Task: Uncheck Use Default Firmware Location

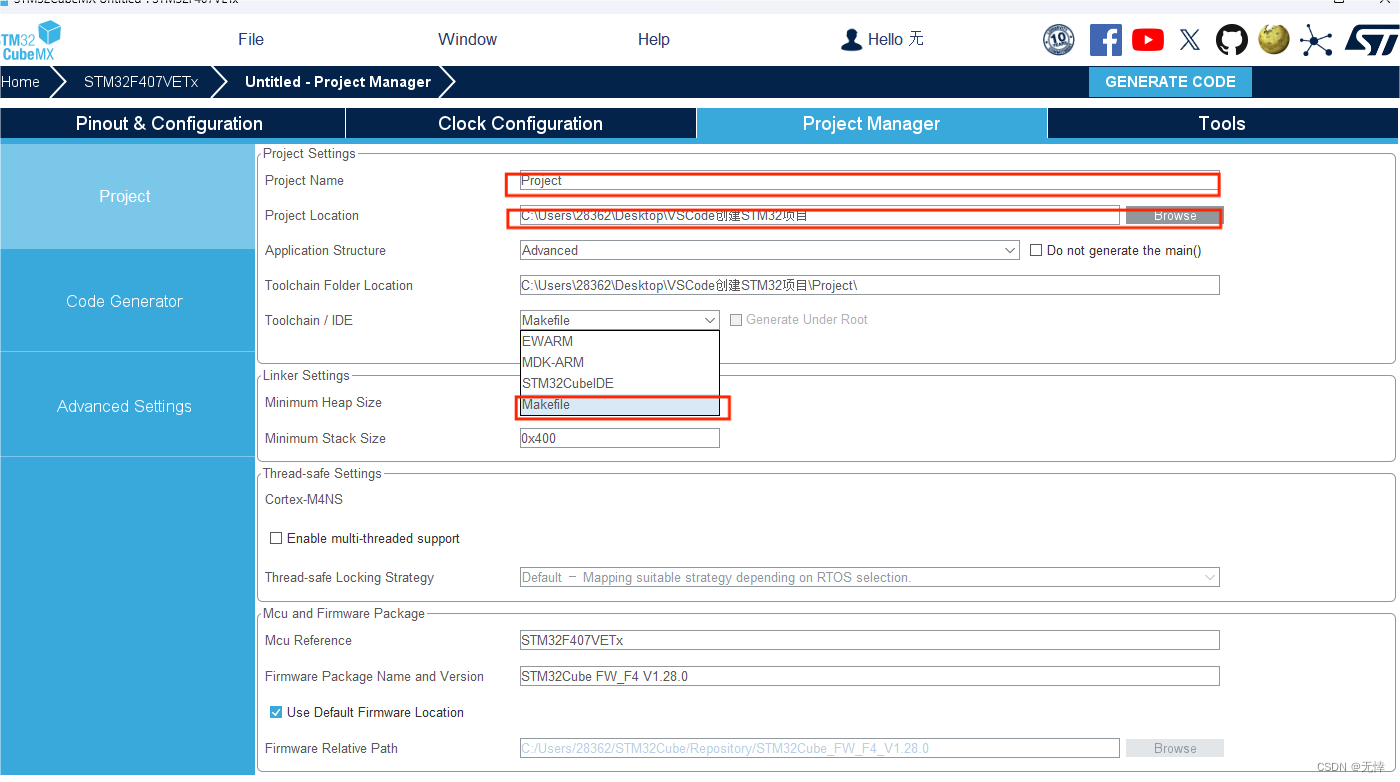Action: [276, 712]
